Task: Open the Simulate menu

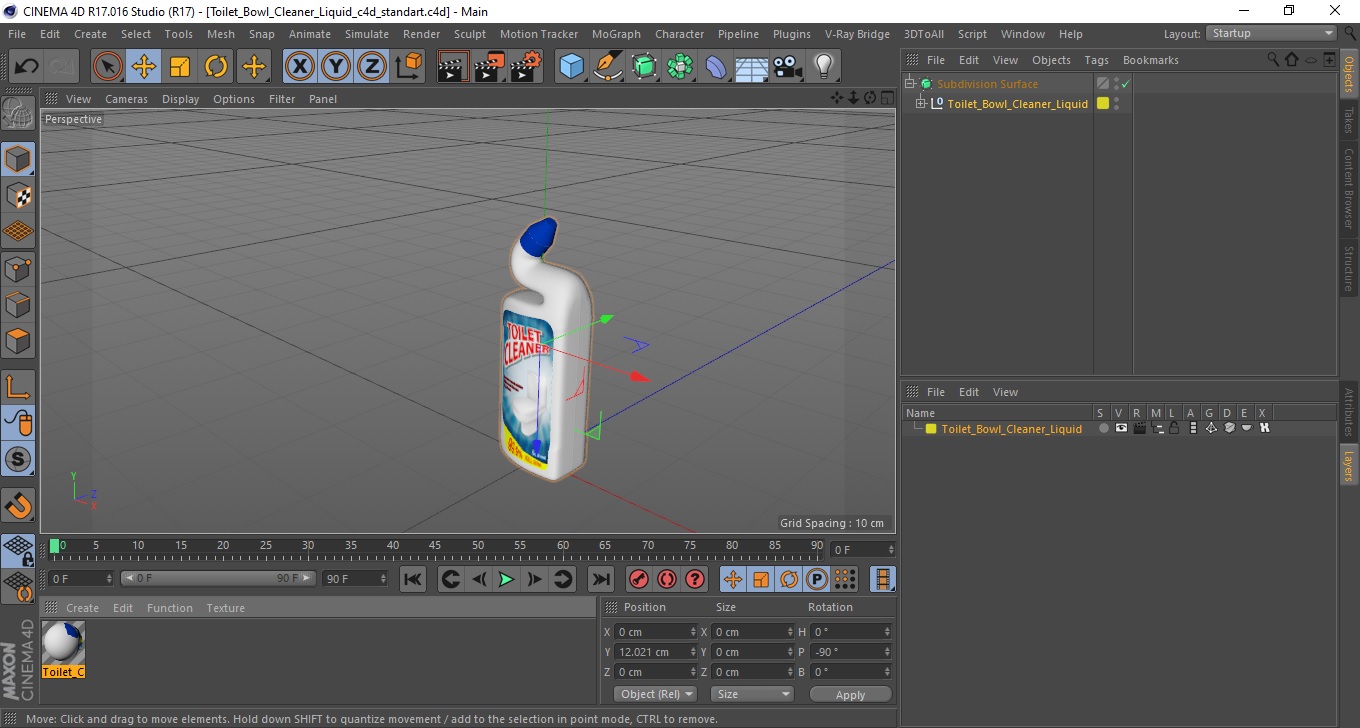Action: pos(367,34)
